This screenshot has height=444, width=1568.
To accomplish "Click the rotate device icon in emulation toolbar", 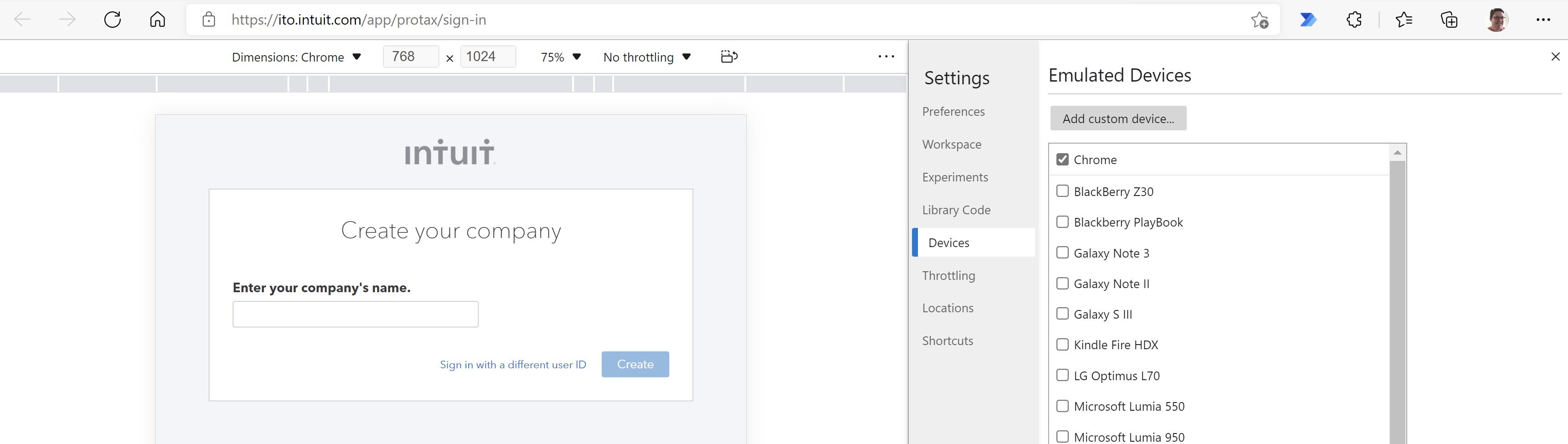I will click(x=728, y=57).
